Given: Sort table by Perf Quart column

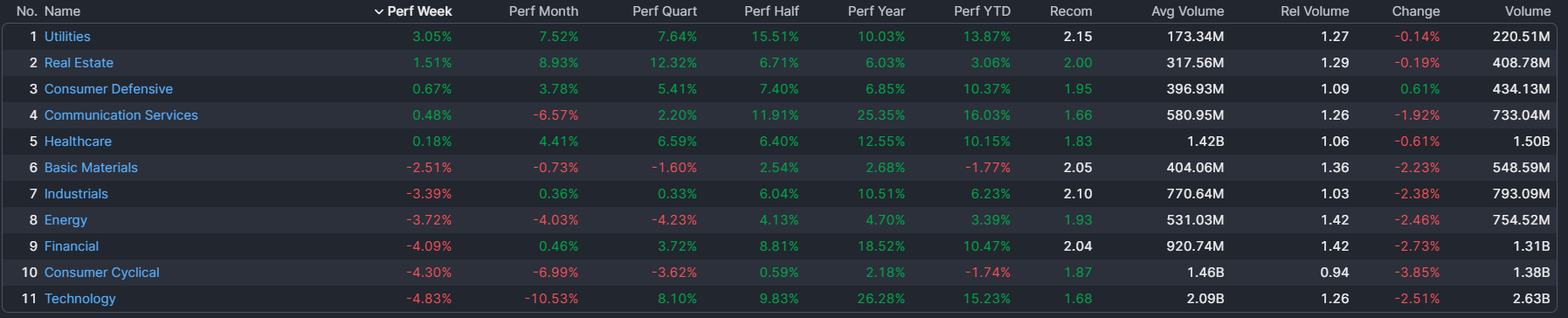Looking at the screenshot, I should point(665,11).
